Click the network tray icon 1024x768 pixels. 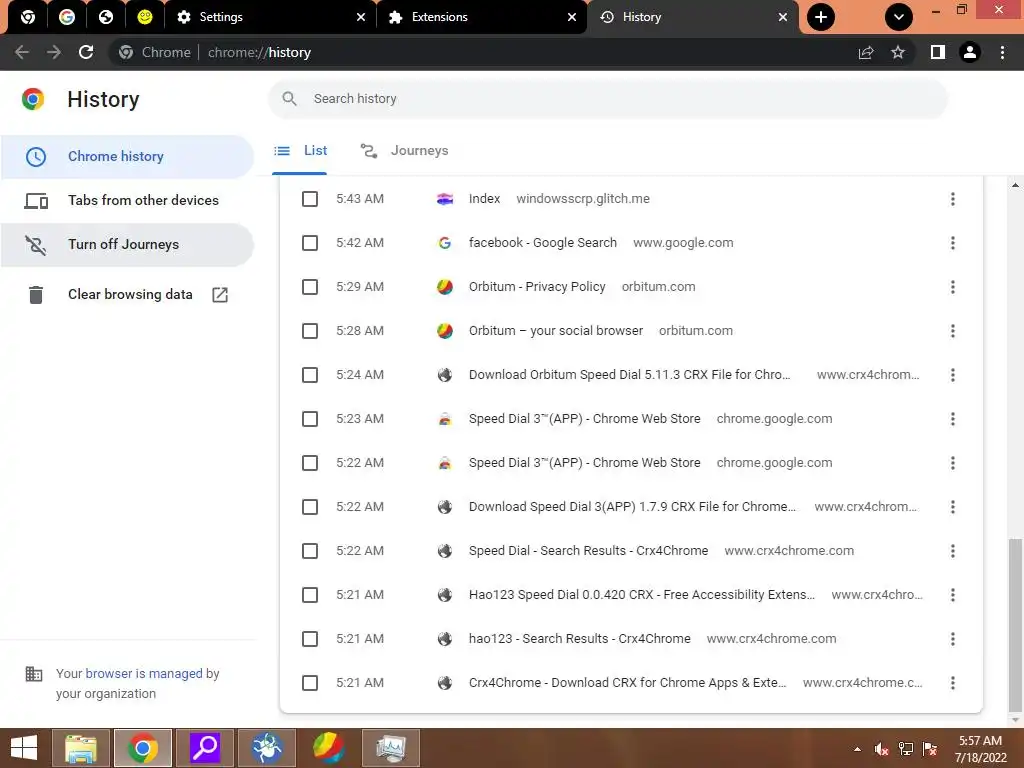tap(906, 749)
